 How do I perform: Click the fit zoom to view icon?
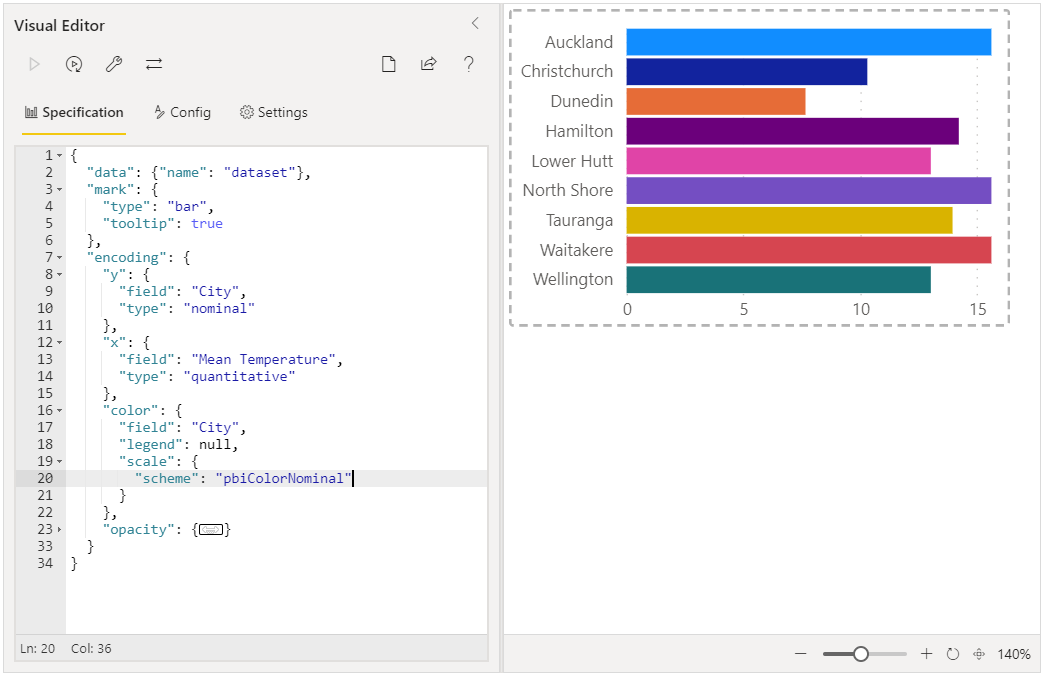point(979,654)
